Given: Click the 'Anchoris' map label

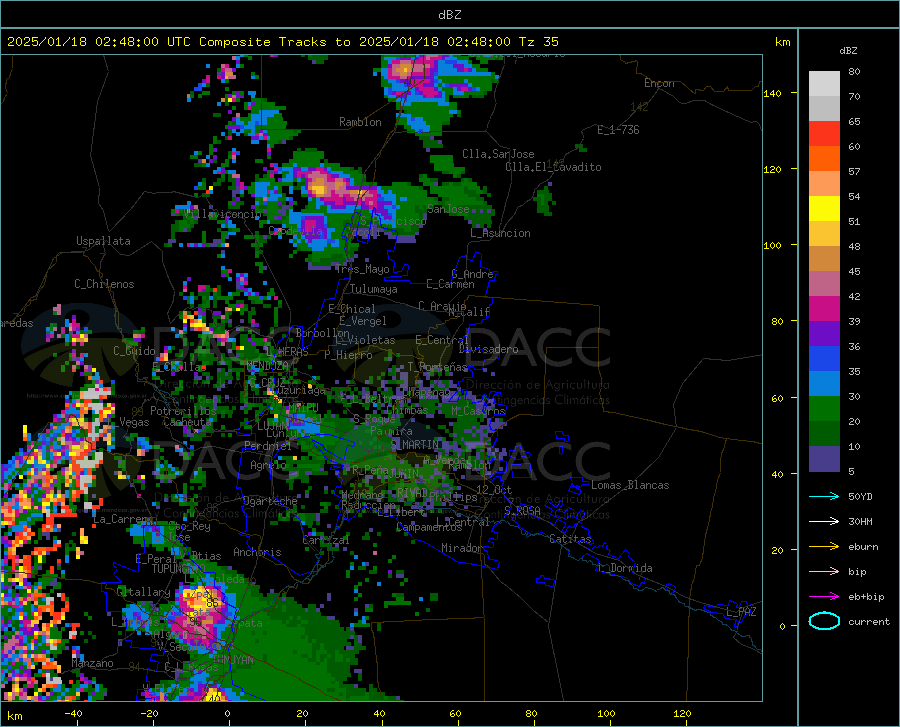Looking at the screenshot, I should 257,552.
